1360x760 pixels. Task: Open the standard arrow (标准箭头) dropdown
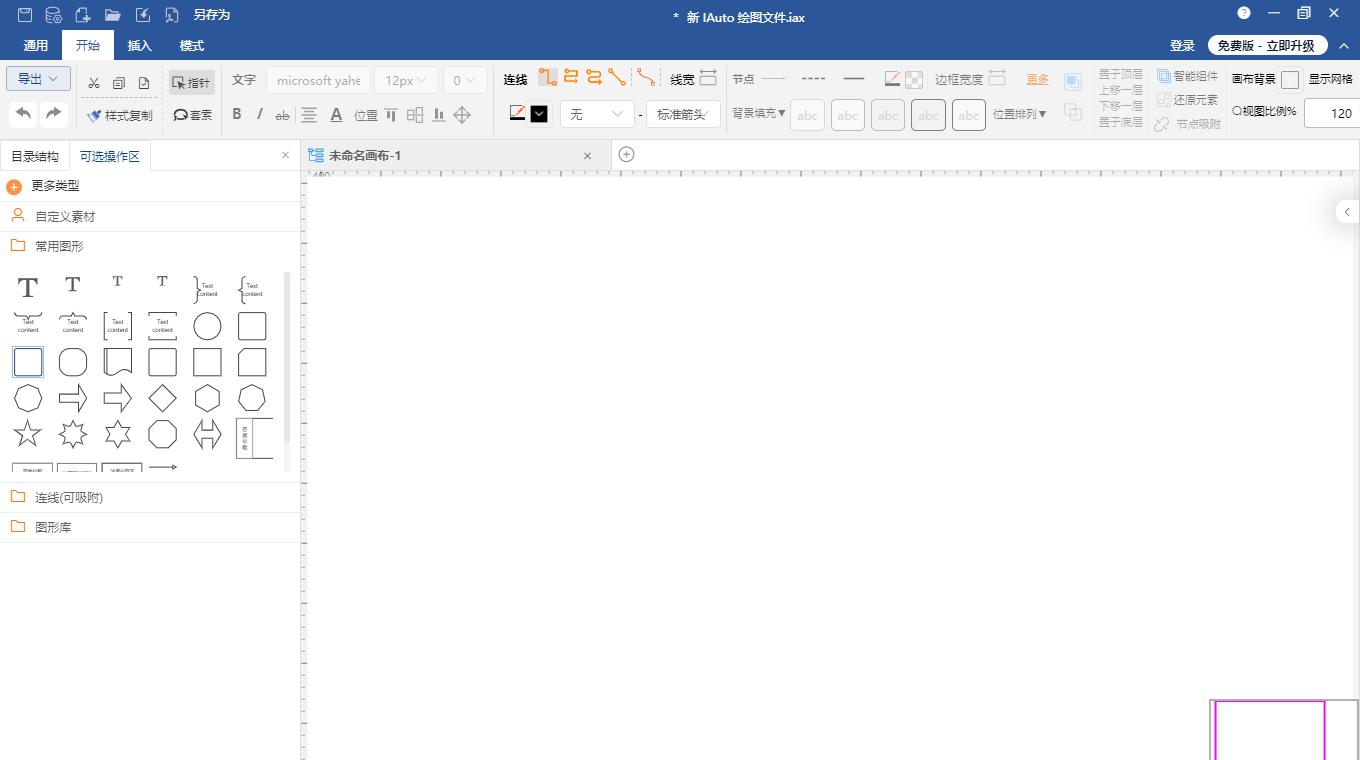(x=683, y=114)
